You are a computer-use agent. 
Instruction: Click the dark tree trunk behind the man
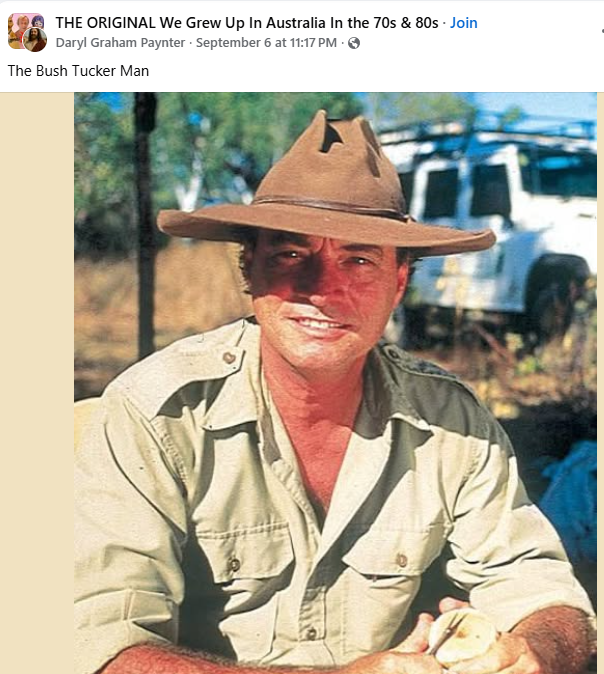[x=145, y=226]
